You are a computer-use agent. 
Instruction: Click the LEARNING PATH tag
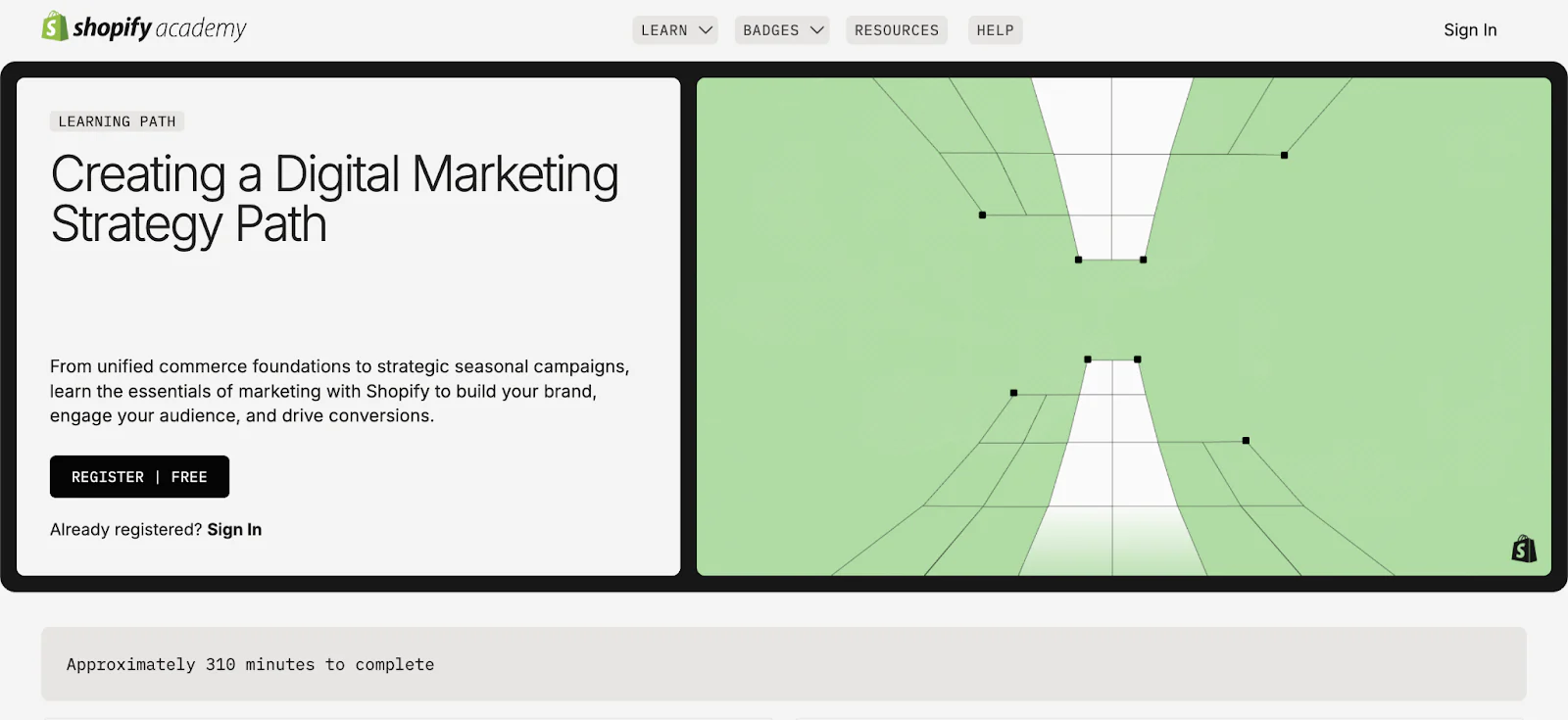pyautogui.click(x=118, y=121)
